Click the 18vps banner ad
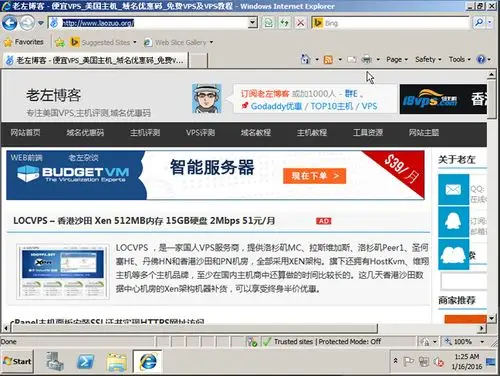The height and width of the screenshot is (376, 500). pyautogui.click(x=443, y=99)
